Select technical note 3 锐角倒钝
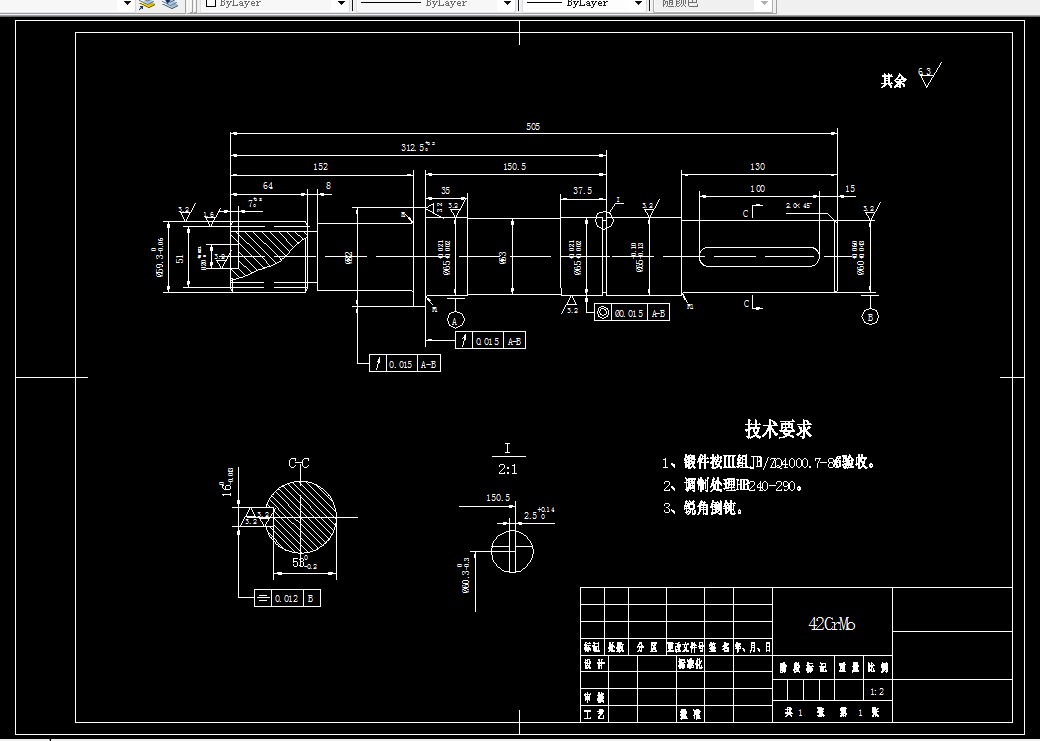The image size is (1040, 741). [703, 509]
